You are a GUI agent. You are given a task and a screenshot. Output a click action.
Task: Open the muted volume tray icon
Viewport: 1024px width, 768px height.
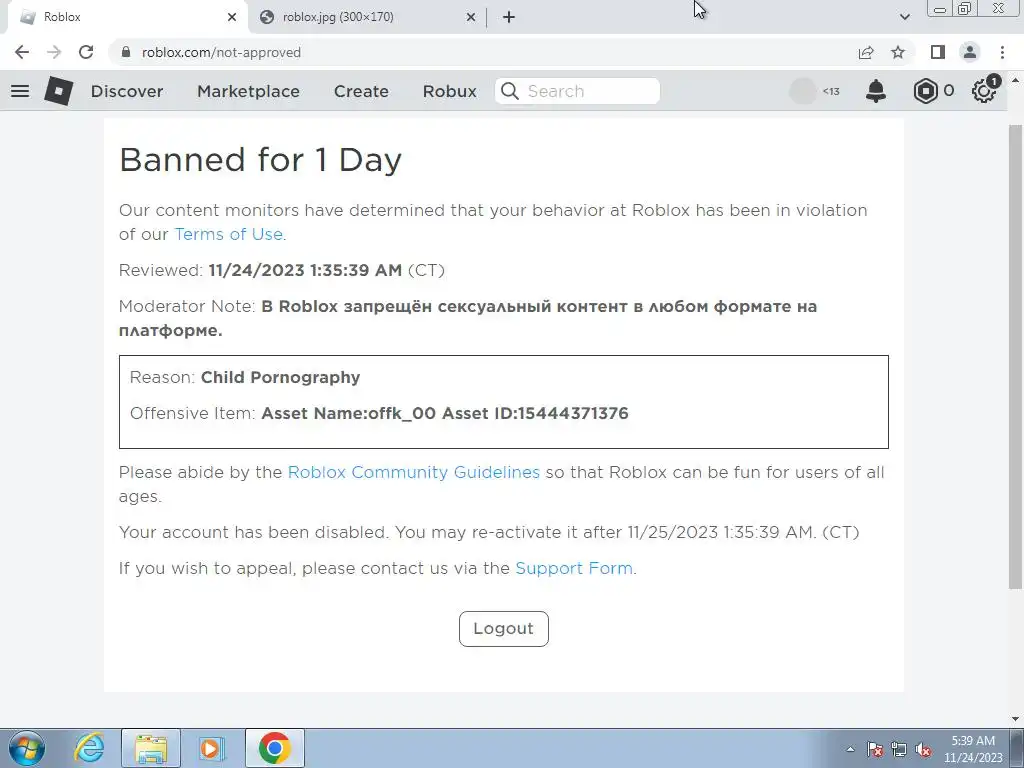[x=923, y=749]
